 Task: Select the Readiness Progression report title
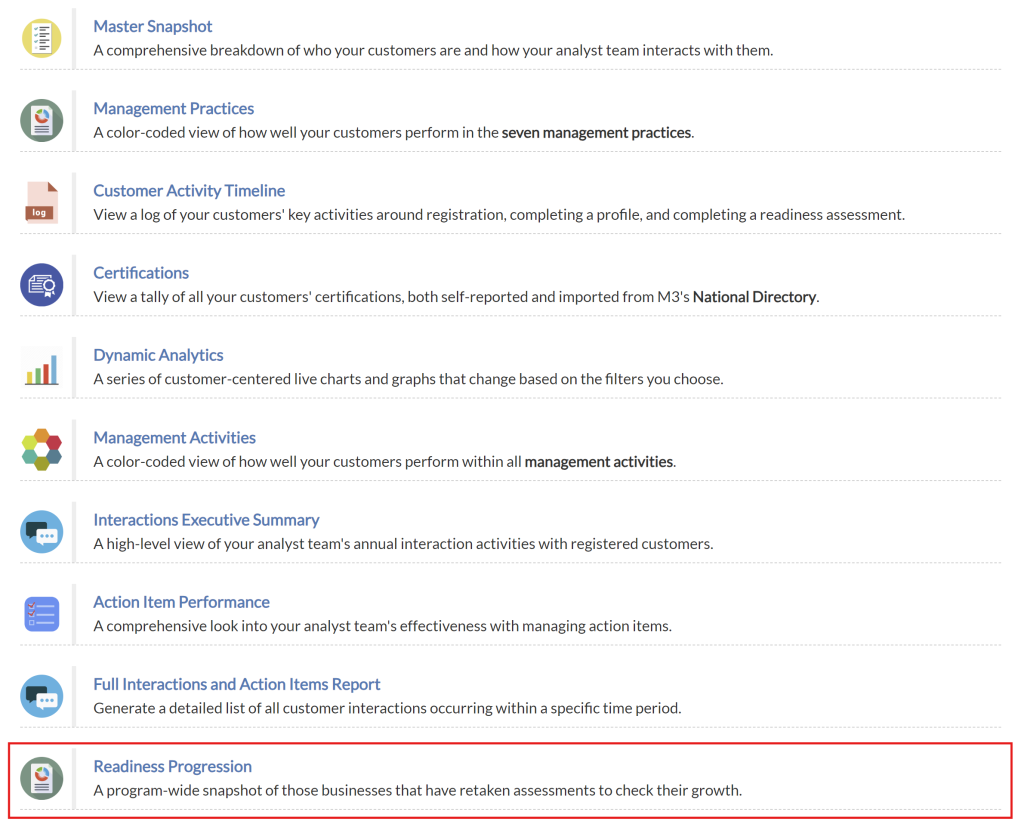(172, 766)
